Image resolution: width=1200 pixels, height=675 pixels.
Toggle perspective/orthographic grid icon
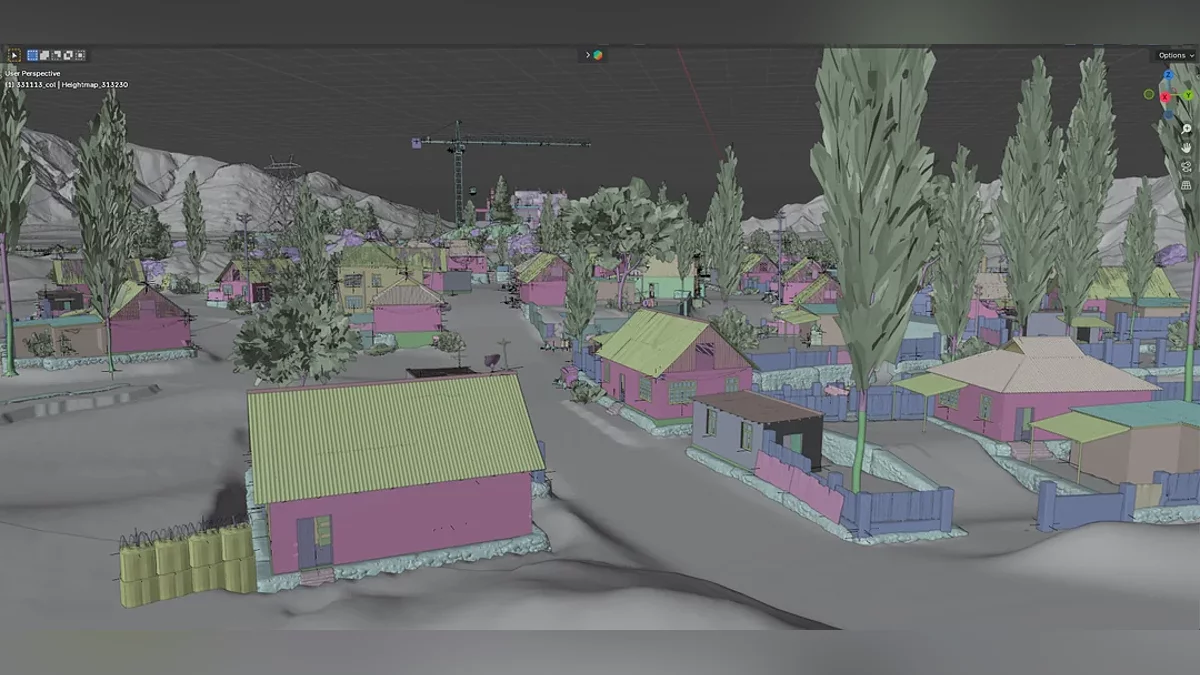tap(1186, 185)
